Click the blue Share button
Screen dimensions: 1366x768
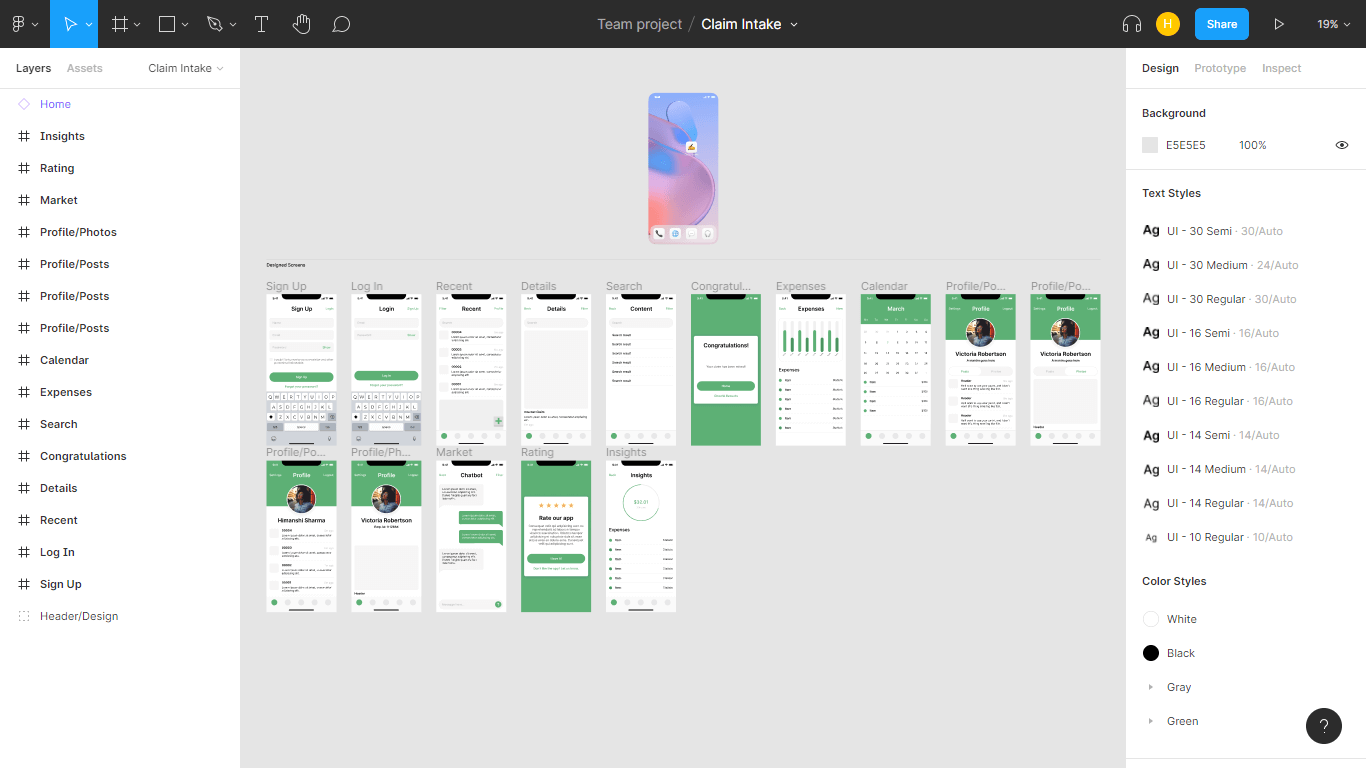[1221, 24]
